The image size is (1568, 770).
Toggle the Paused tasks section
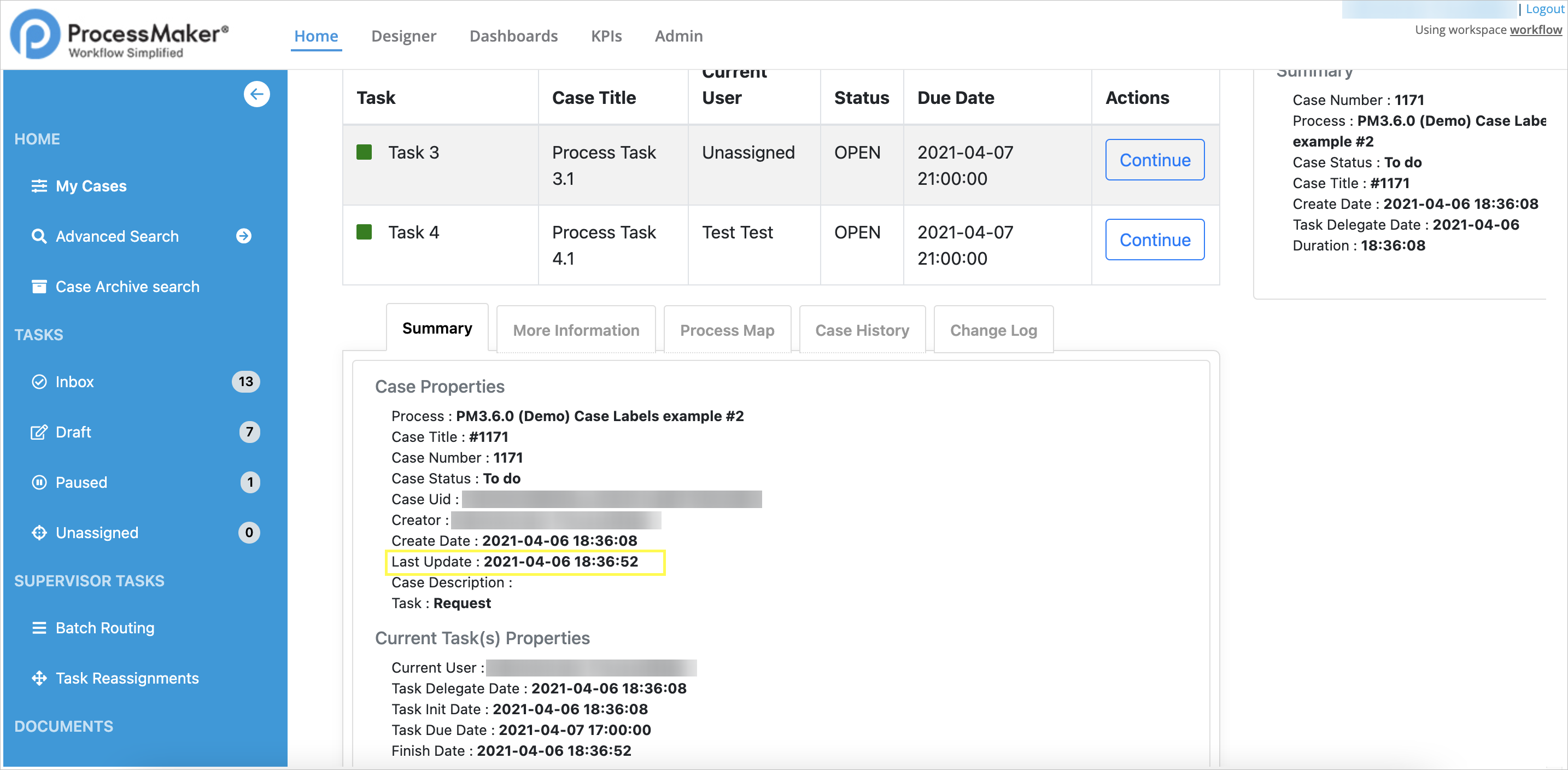[x=81, y=482]
